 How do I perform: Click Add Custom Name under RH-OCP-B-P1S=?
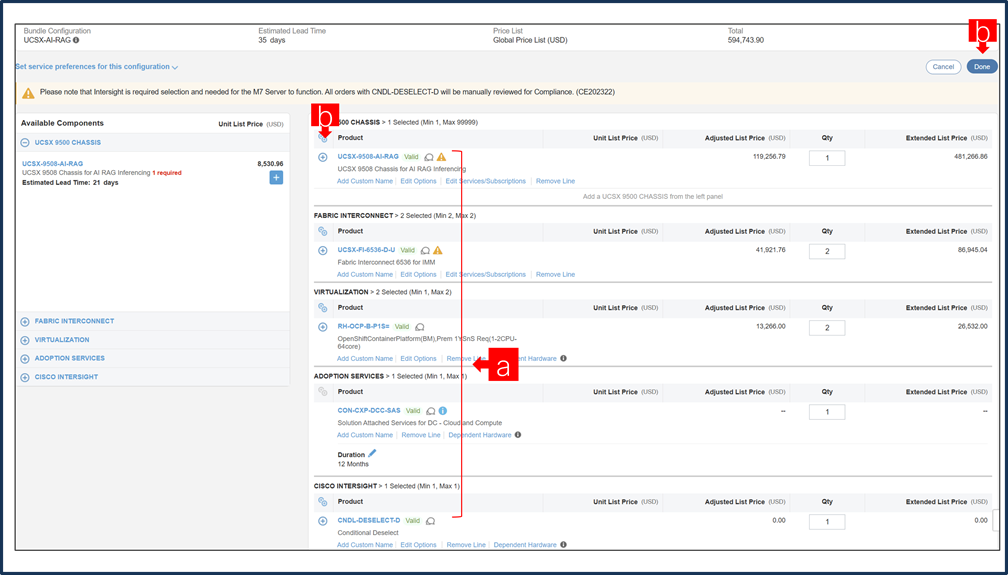click(x=364, y=359)
